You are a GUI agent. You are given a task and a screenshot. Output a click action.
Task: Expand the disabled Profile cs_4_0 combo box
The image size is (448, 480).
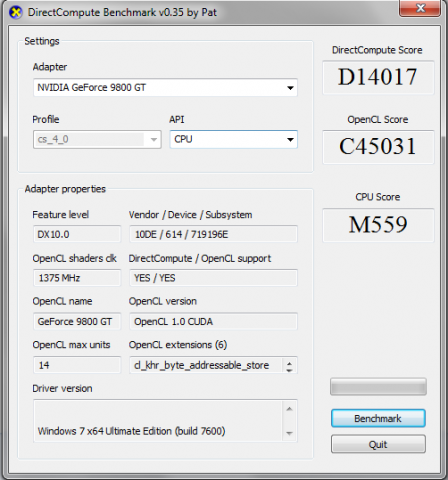pos(97,139)
